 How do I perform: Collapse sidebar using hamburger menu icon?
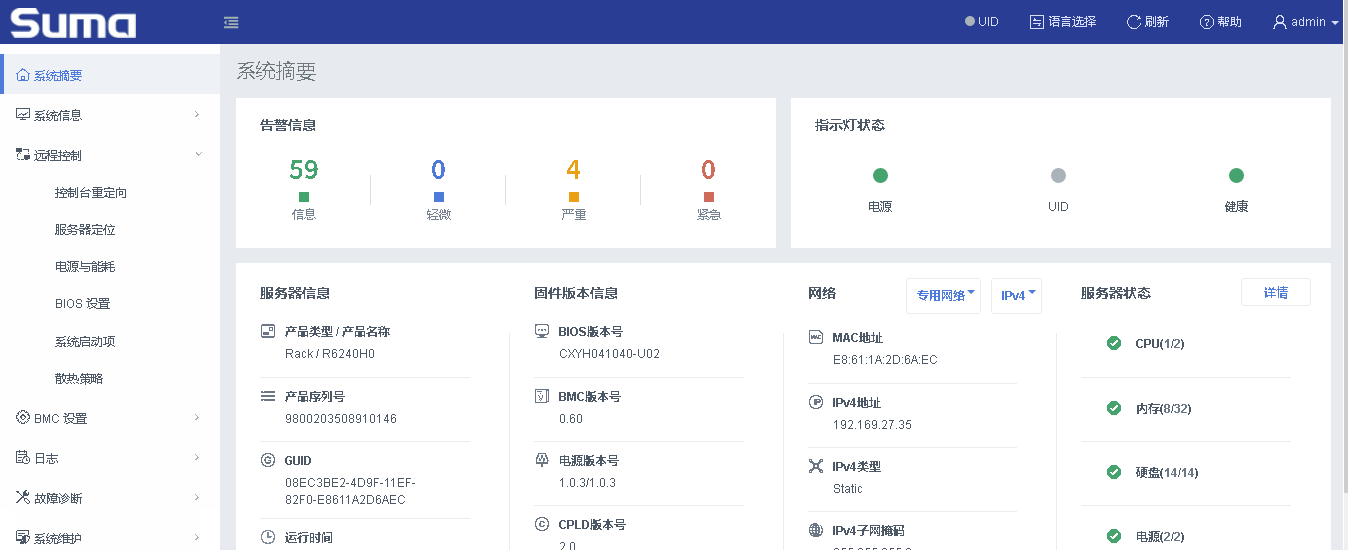point(231,22)
